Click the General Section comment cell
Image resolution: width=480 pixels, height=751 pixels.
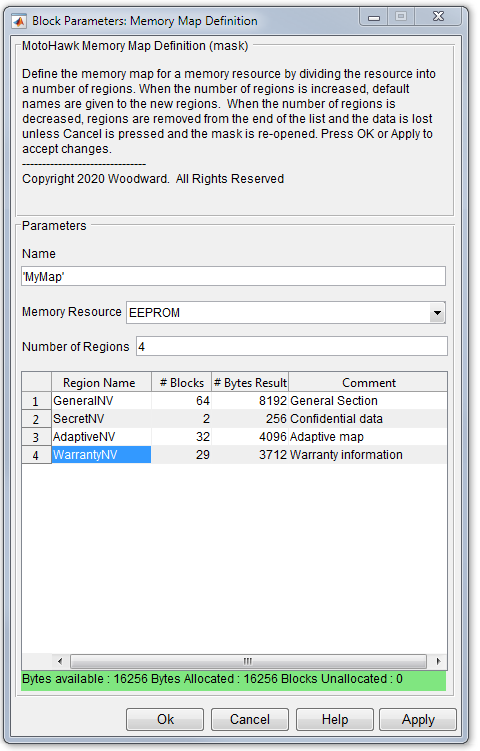point(368,401)
